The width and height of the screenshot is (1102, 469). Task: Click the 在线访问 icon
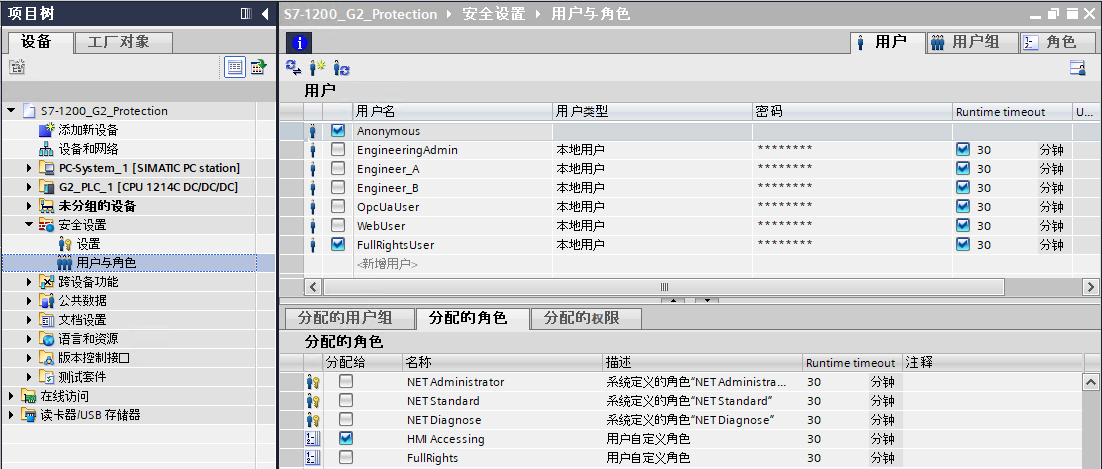(x=28, y=396)
